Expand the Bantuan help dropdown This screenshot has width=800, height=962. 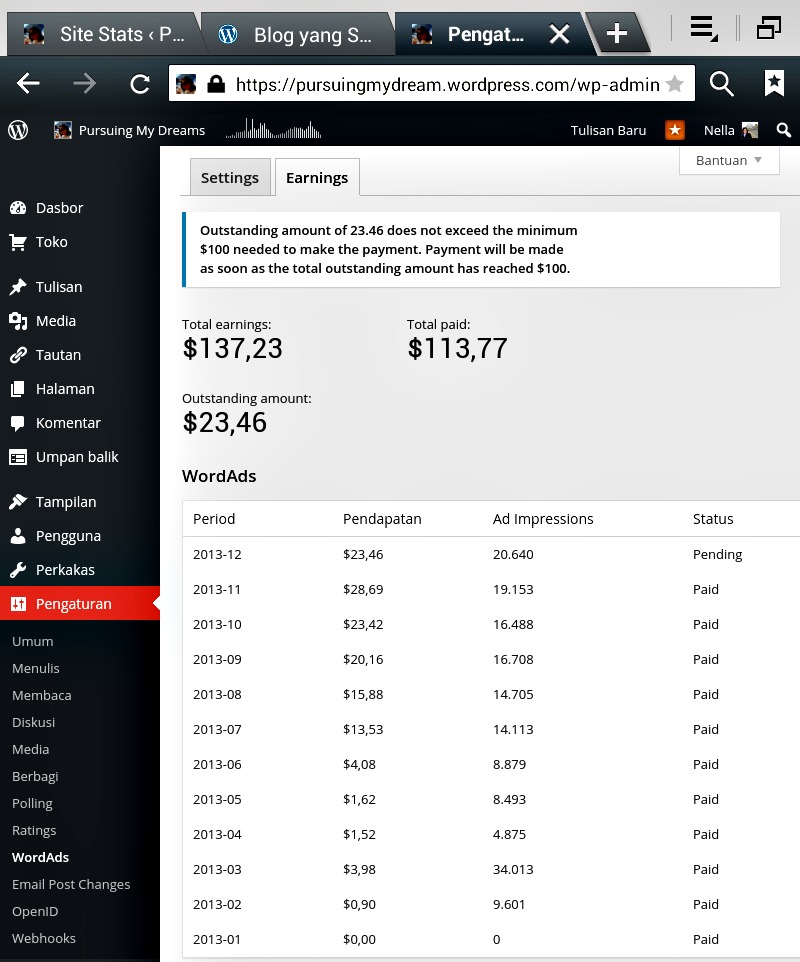coord(729,160)
